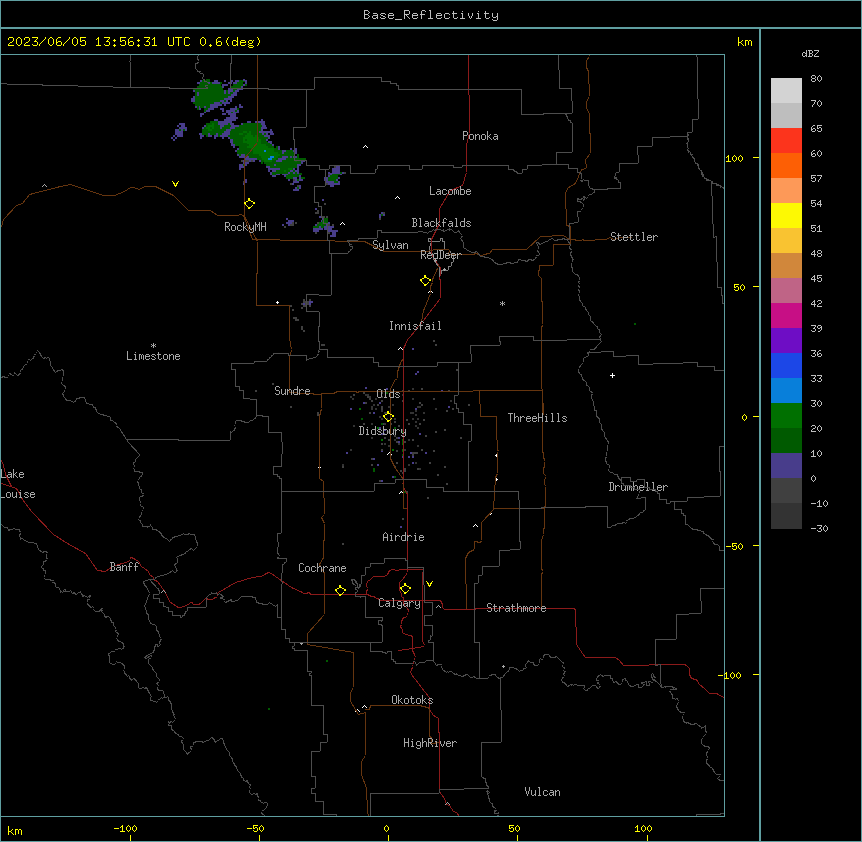
Task: Click the HighRiver label
Action: tap(430, 743)
